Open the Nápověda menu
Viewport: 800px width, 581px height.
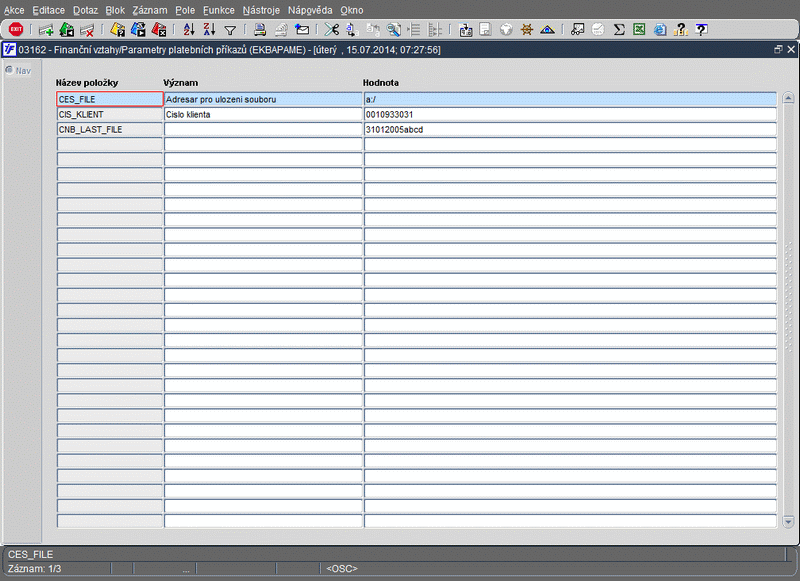310,10
